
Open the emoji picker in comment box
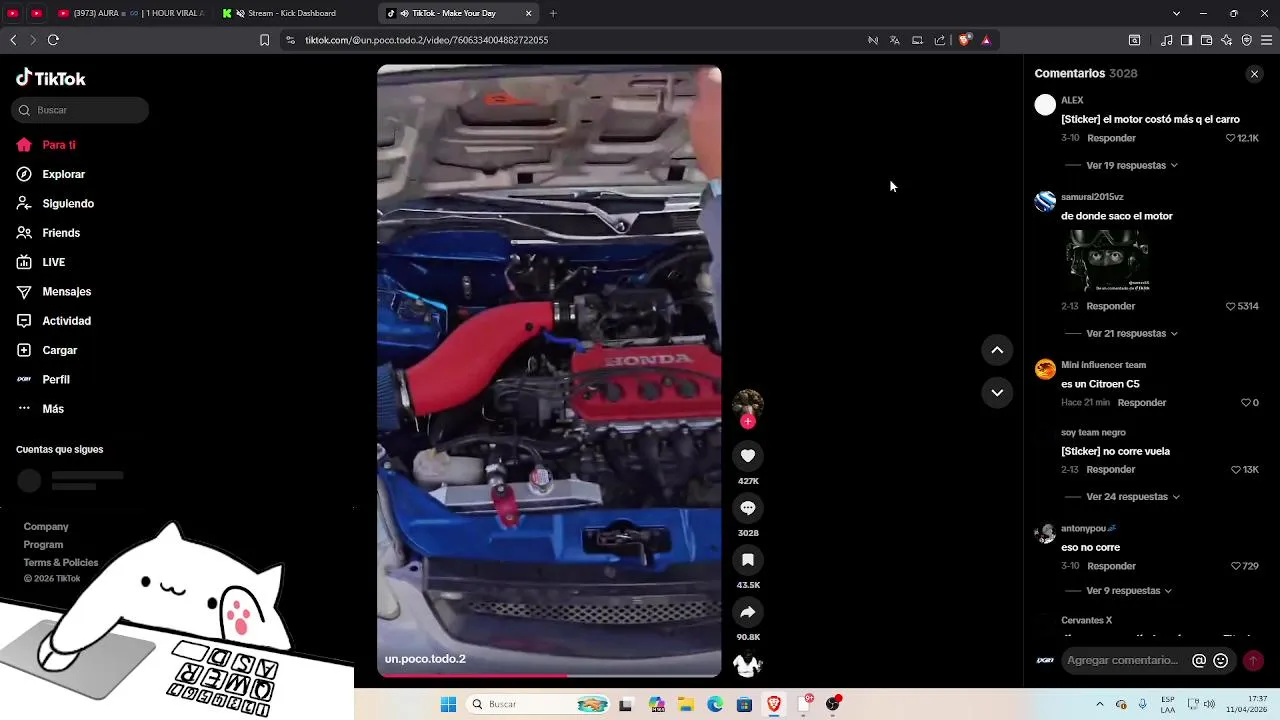click(1220, 660)
